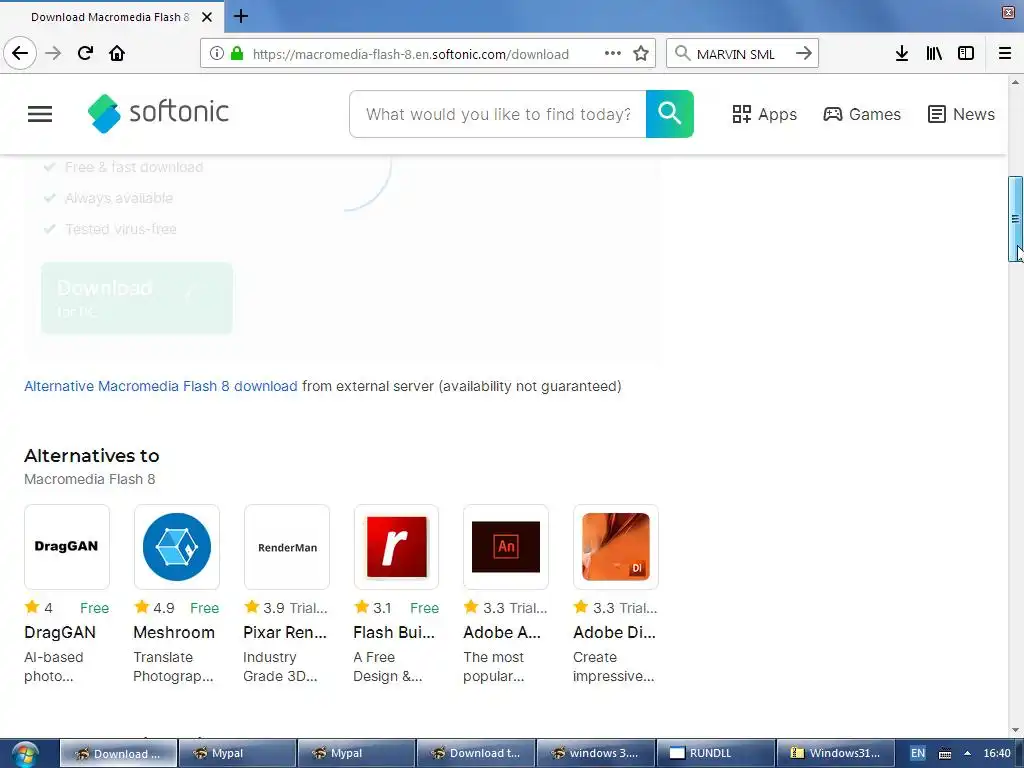Show site information icon in address bar
This screenshot has width=1024, height=768.
coord(216,54)
